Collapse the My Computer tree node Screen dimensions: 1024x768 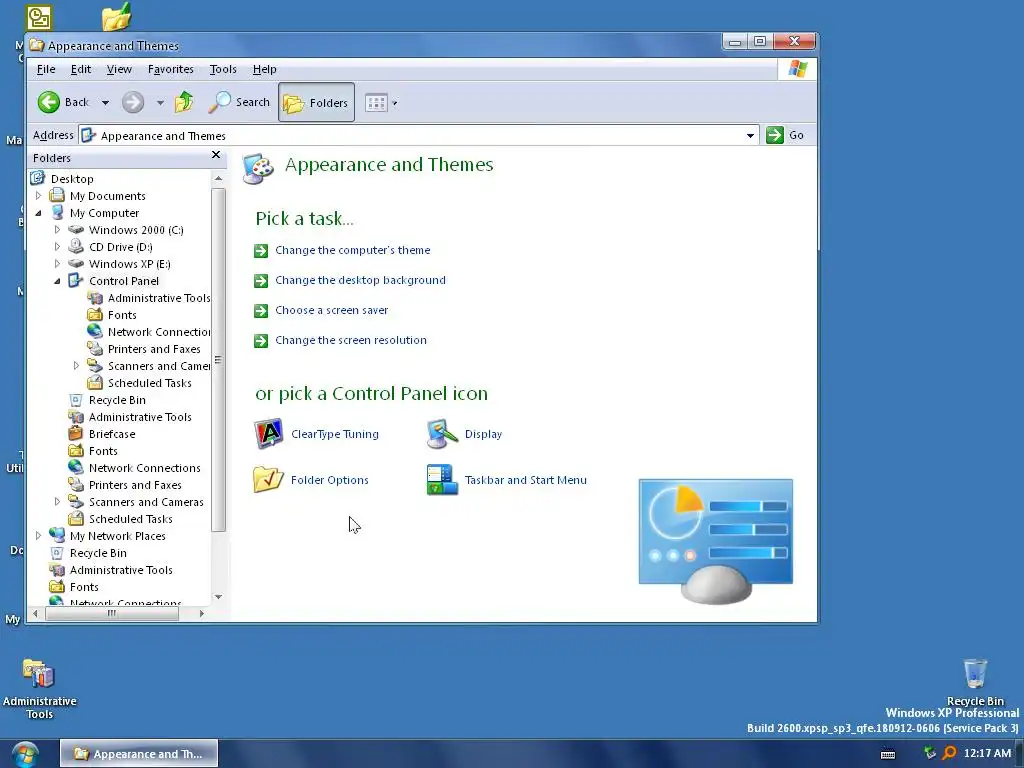click(x=39, y=213)
